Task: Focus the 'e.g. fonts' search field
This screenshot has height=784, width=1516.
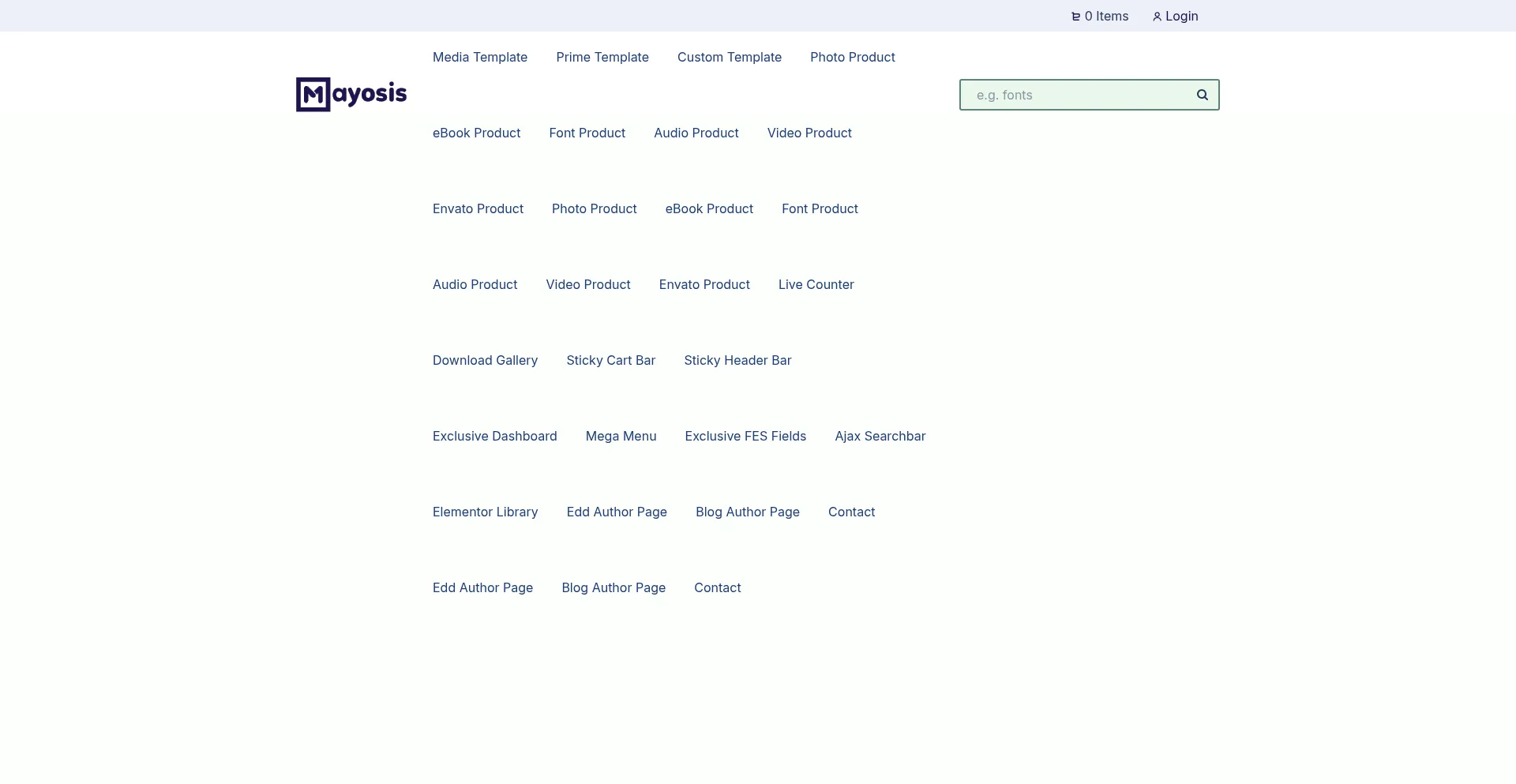Action: [1078, 95]
